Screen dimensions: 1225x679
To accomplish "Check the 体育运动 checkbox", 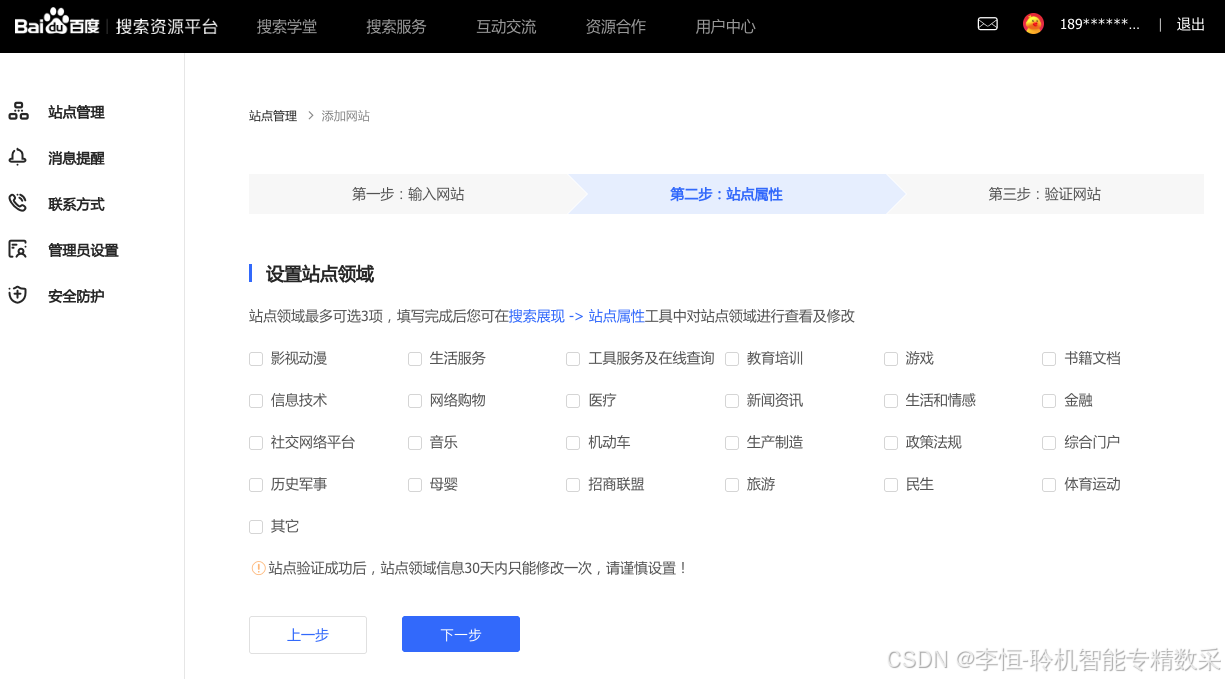I will pos(1049,485).
